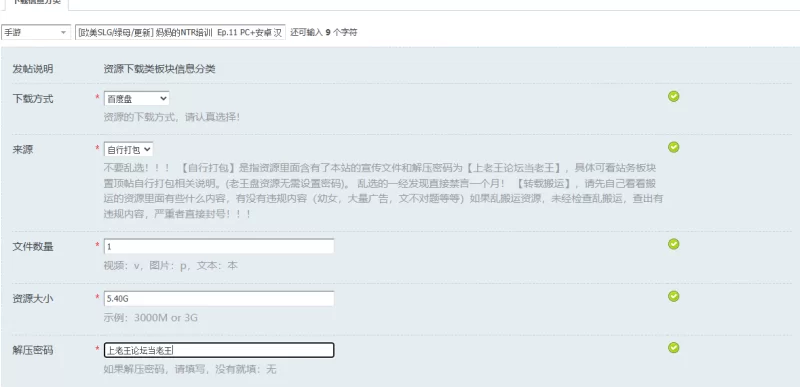Click the 资源下载类板块信息分类 text
This screenshot has height=387, width=800.
coord(159,69)
